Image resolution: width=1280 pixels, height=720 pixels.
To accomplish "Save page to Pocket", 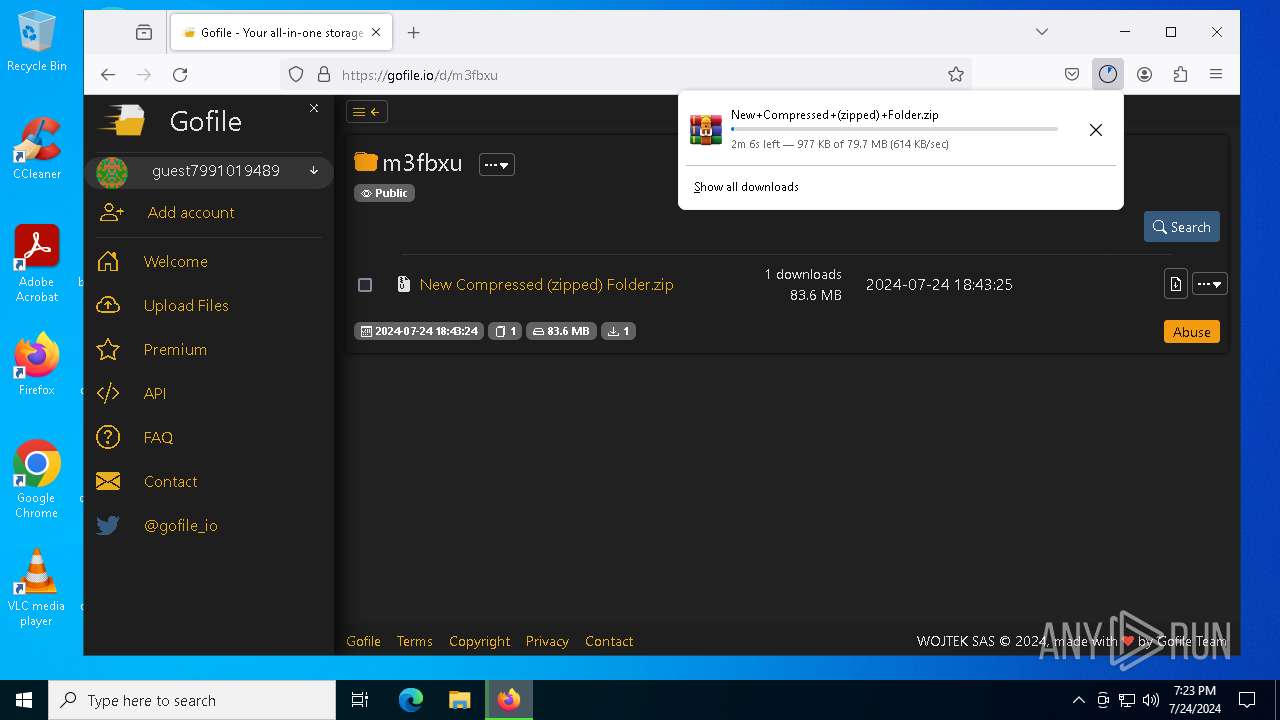I will (x=1071, y=74).
